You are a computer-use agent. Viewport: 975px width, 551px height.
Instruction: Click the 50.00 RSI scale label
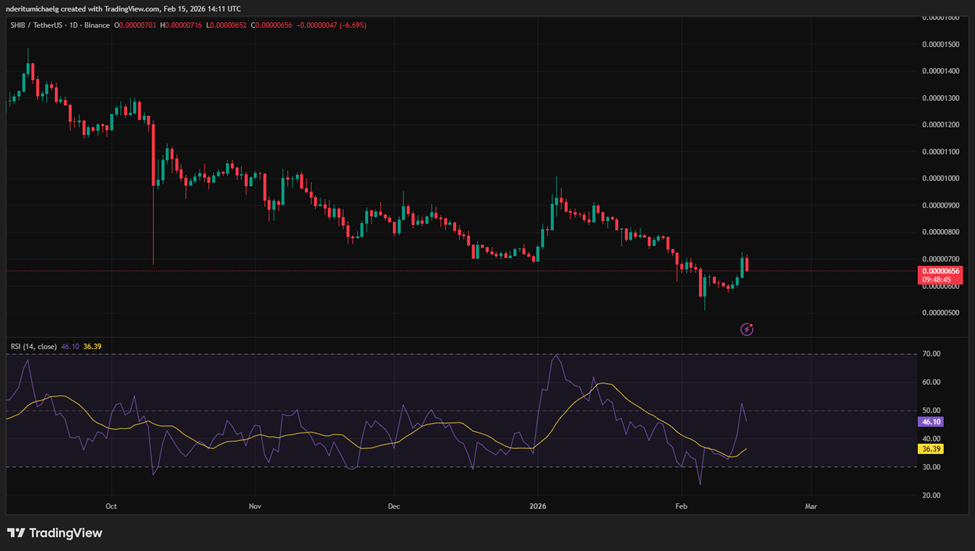point(931,411)
